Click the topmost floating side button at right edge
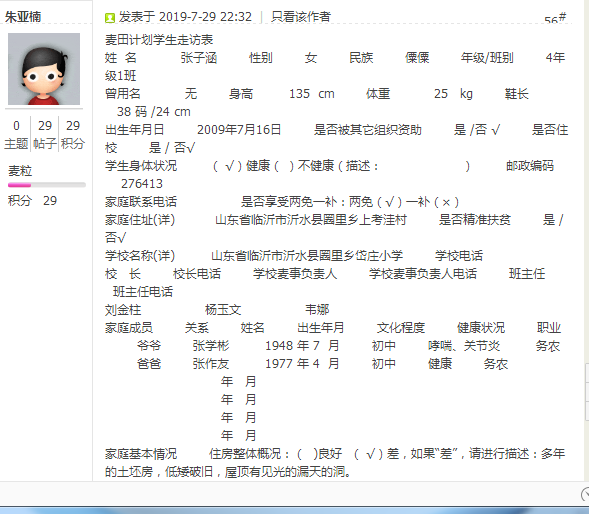This screenshot has width=589, height=514. 587,373
